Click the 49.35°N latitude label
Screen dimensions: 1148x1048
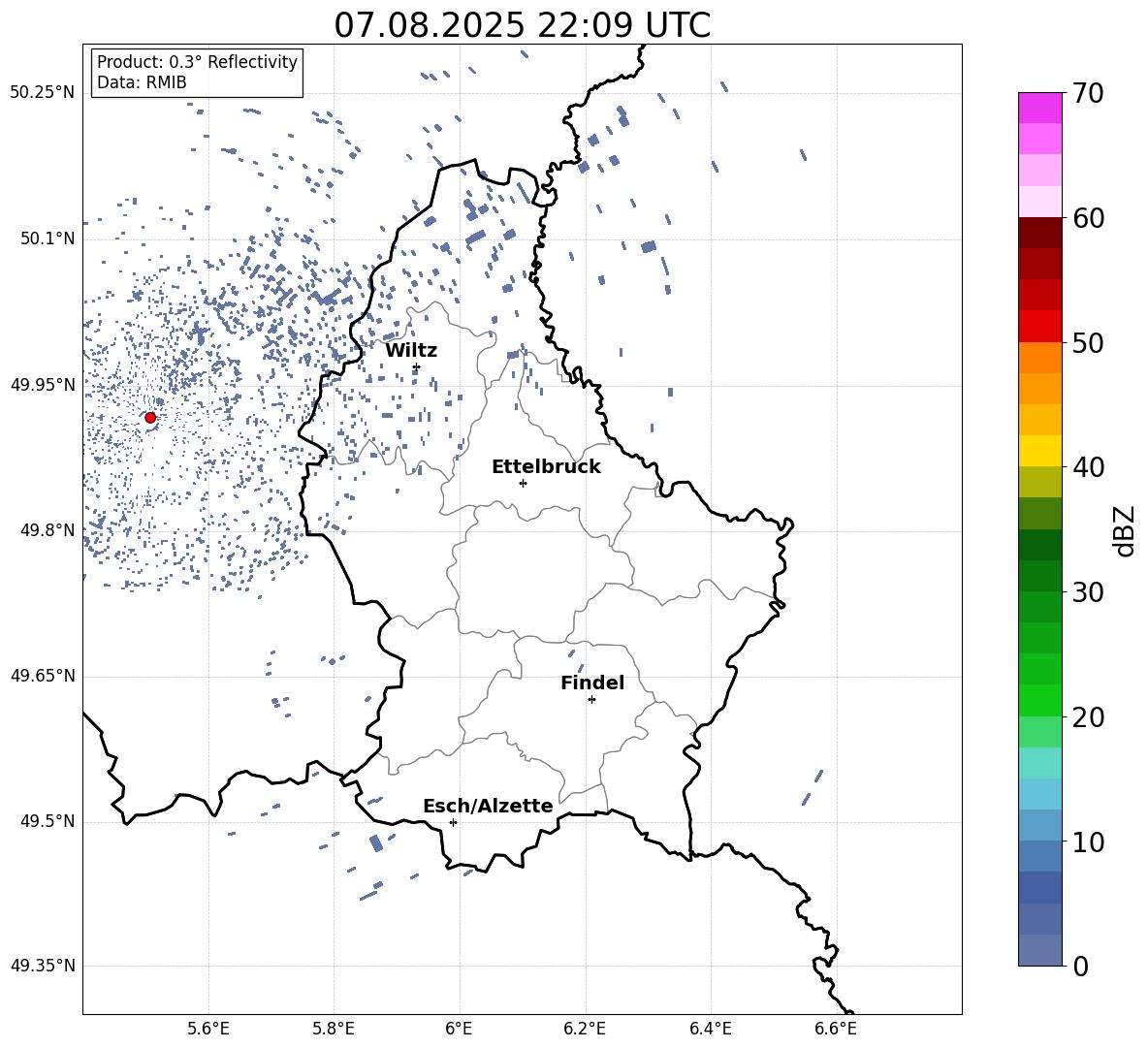pos(43,966)
